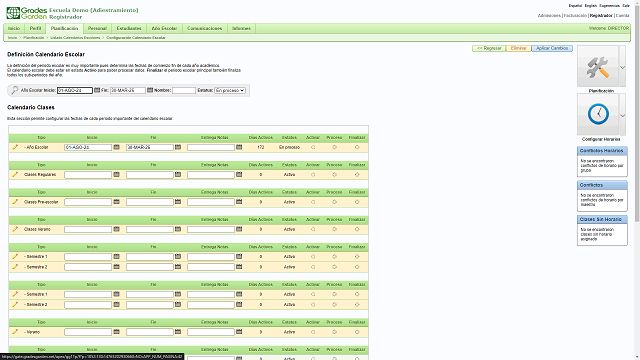Open Inicio calendar icon in Clases Verano row
The image size is (640, 360).
tap(116, 229)
